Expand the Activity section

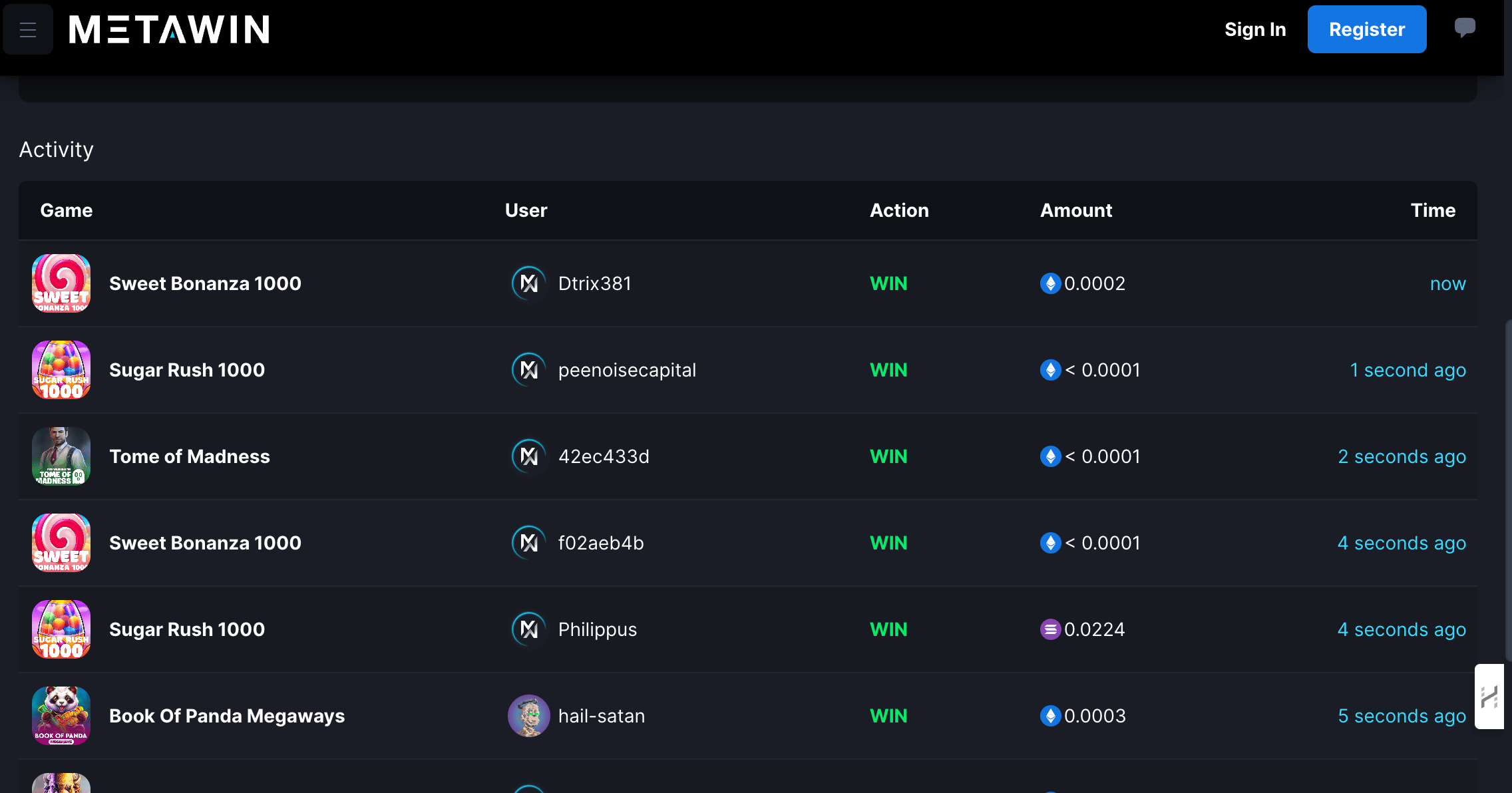click(x=56, y=149)
